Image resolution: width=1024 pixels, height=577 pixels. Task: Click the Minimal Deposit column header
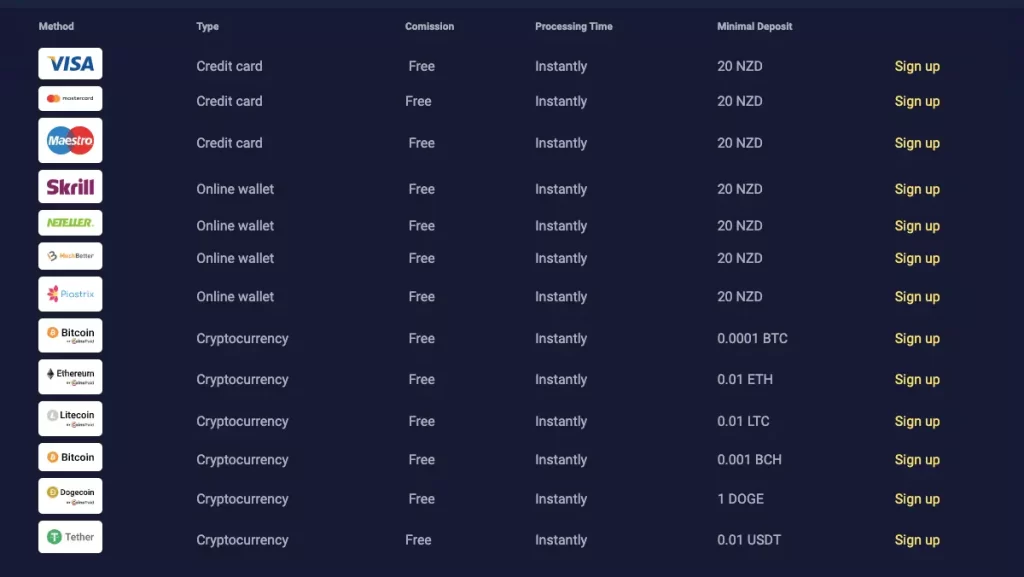pos(754,26)
